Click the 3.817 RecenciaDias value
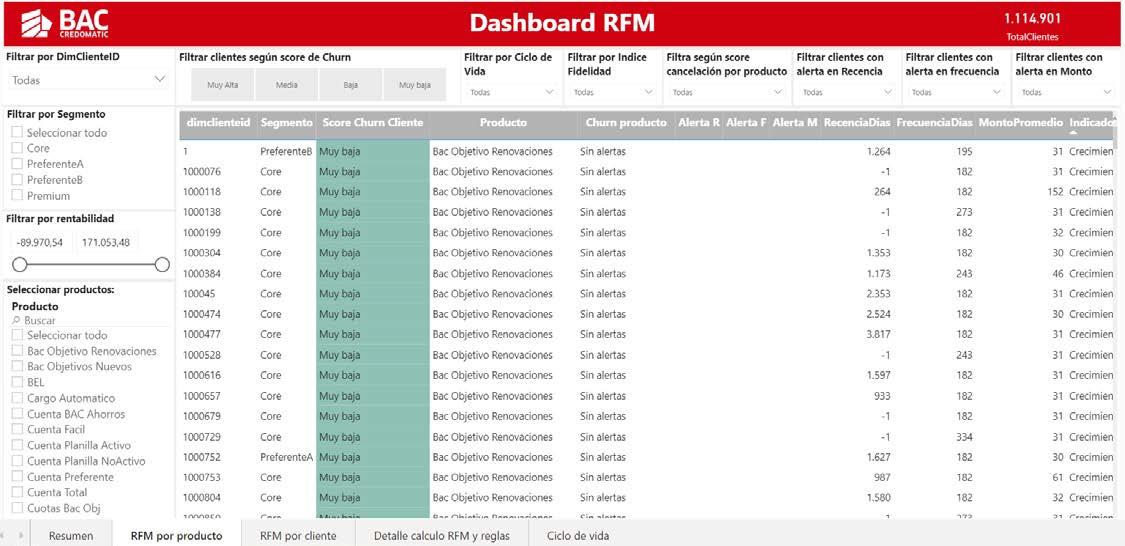 click(x=879, y=334)
